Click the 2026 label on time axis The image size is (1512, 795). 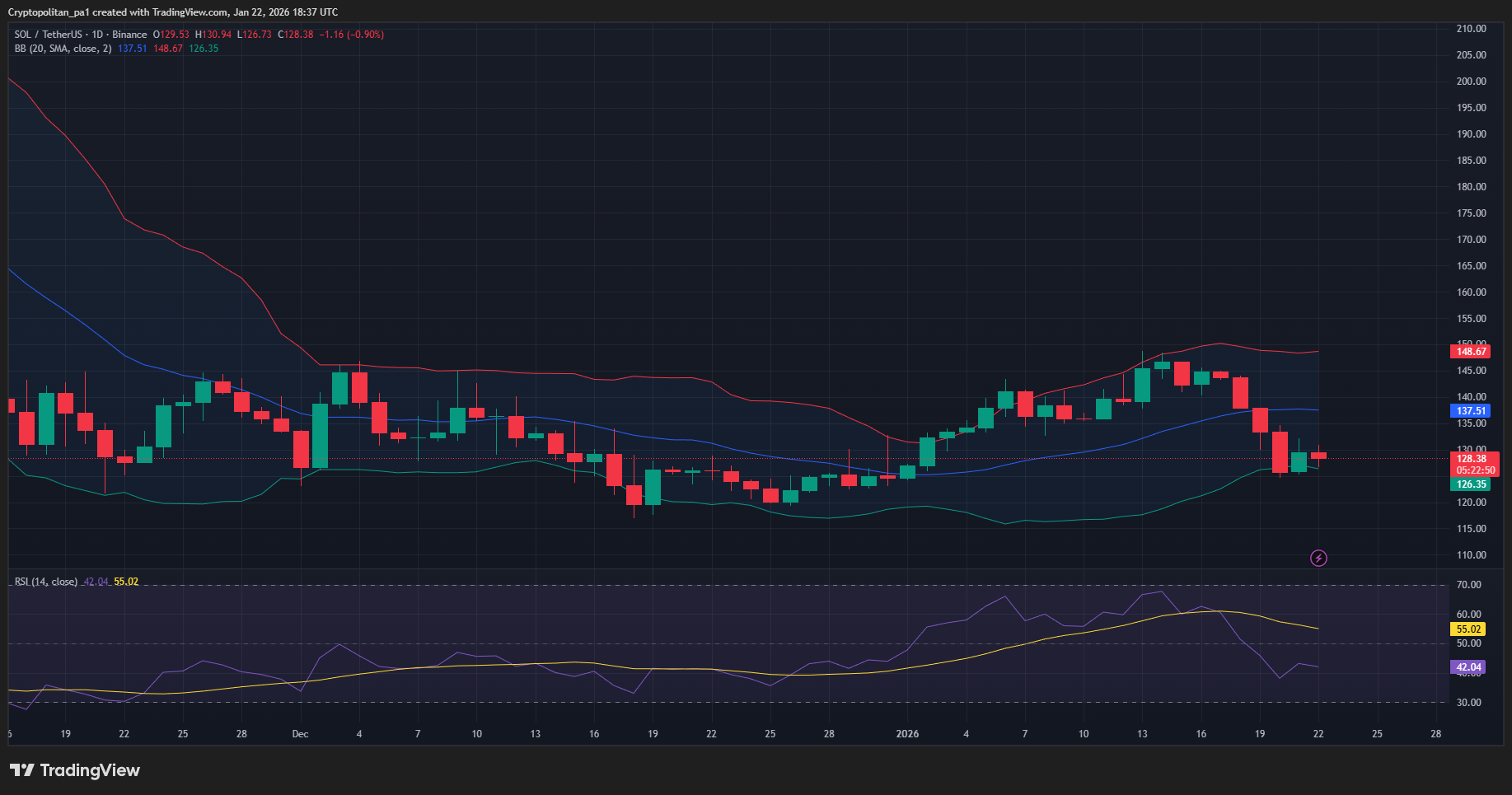click(x=907, y=734)
